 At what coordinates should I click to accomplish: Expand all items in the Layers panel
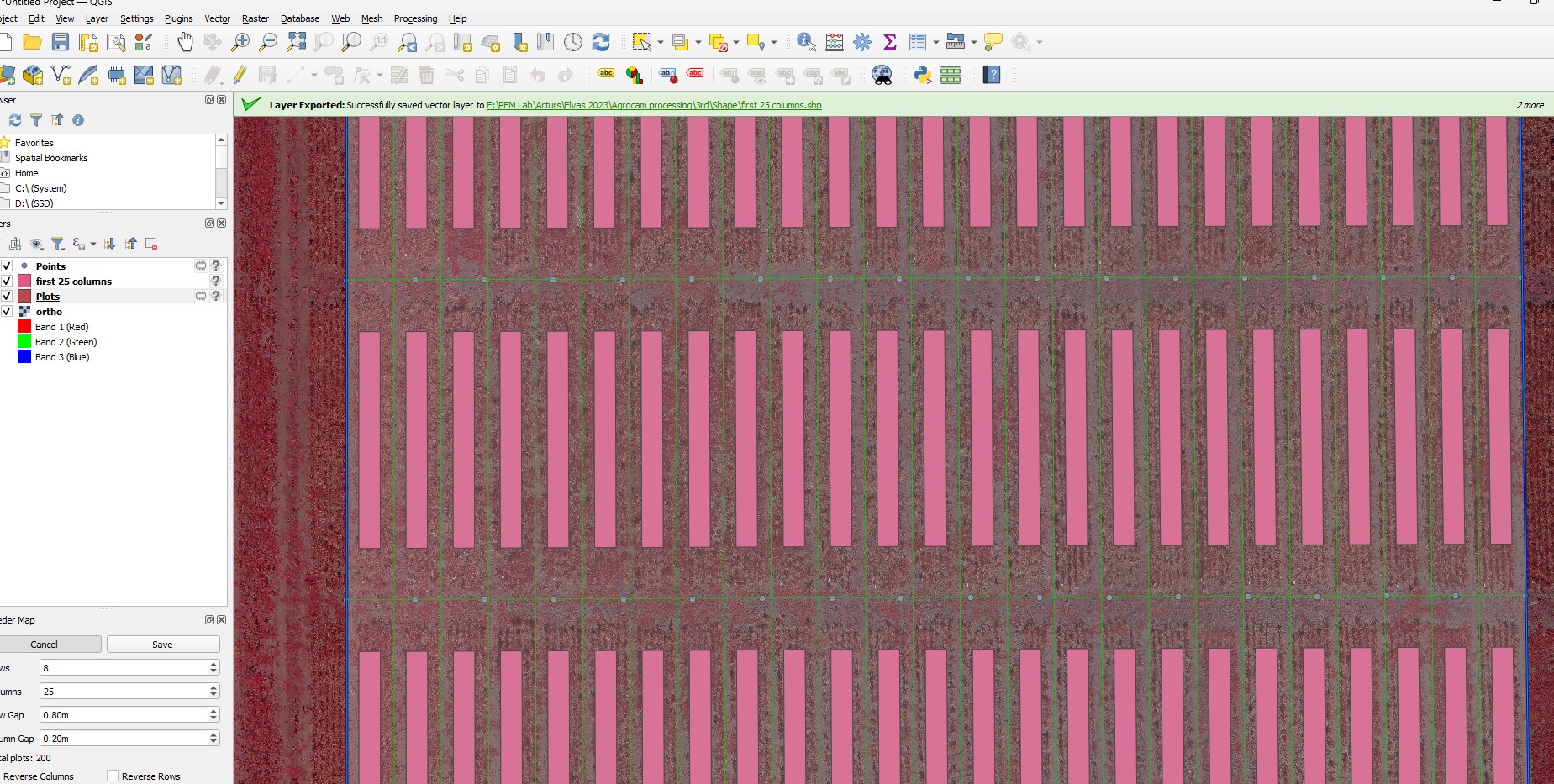109,244
